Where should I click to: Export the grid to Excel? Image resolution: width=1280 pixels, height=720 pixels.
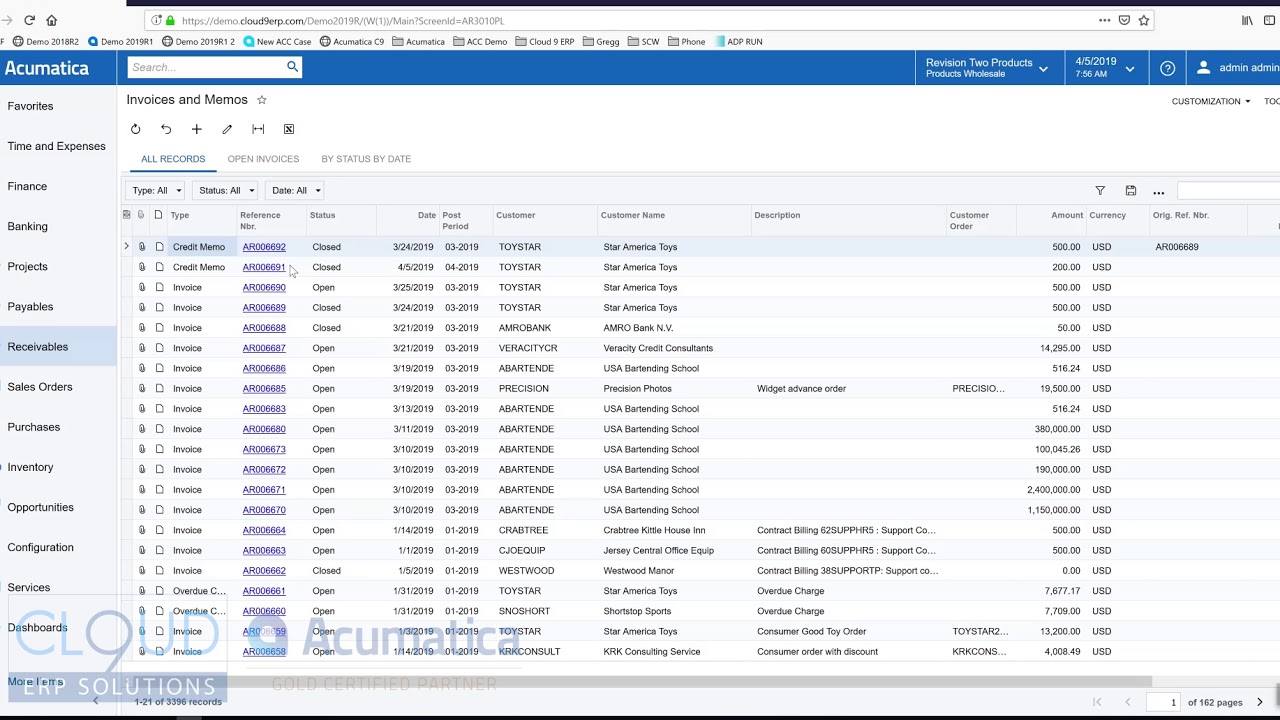click(289, 129)
